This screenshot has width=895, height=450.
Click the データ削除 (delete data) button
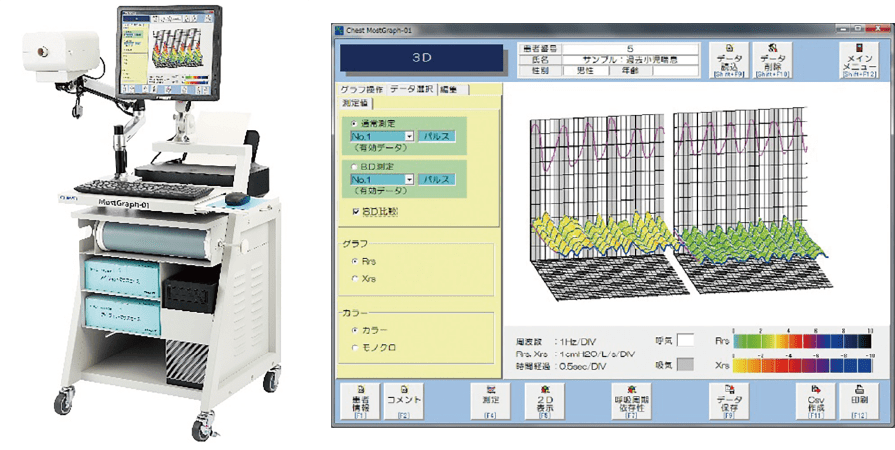pyautogui.click(x=772, y=60)
